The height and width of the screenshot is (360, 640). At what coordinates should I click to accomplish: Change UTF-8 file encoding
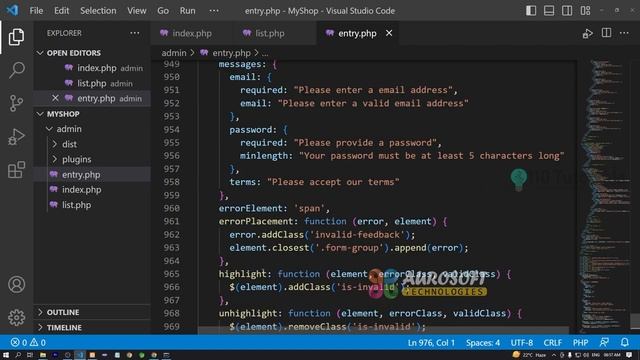coord(521,342)
